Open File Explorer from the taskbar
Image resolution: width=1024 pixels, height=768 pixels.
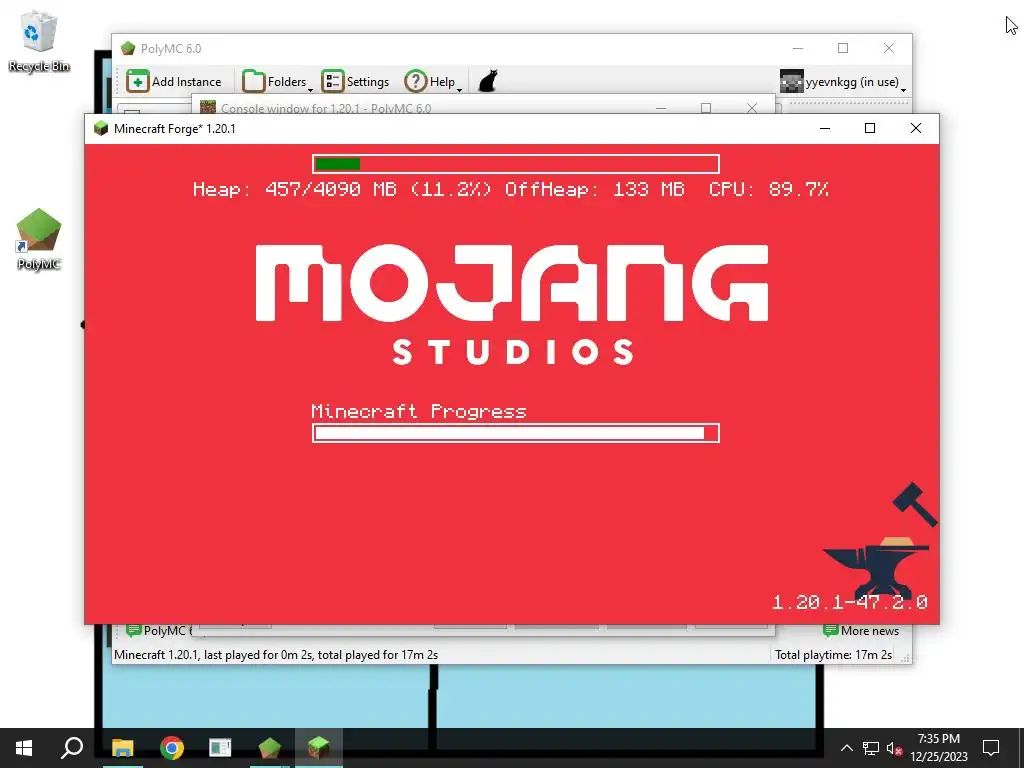pos(122,748)
